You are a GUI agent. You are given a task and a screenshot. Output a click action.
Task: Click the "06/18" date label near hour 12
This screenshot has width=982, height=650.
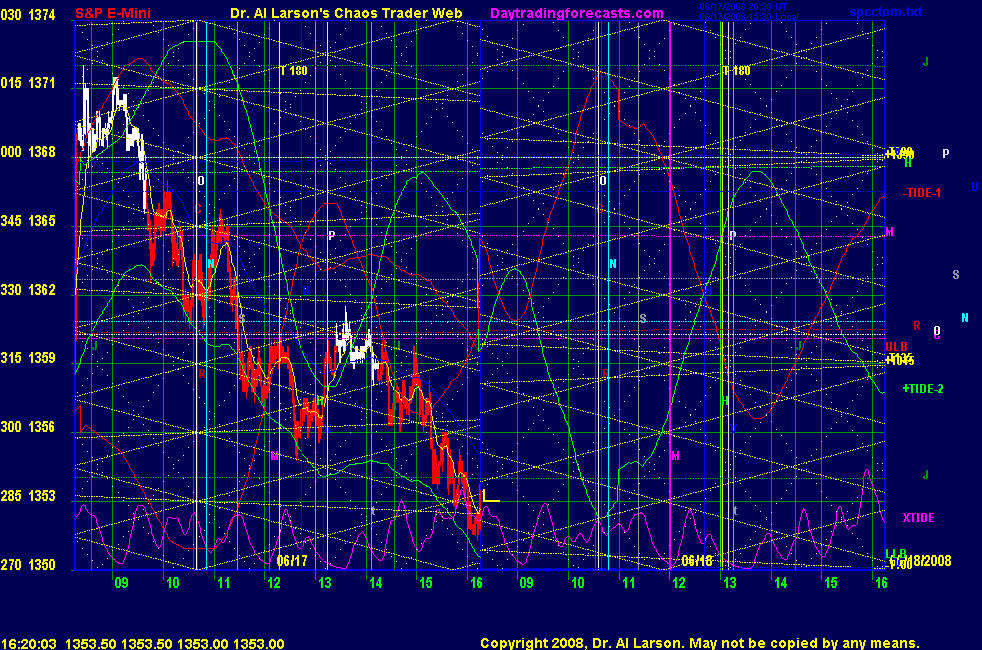point(697,561)
